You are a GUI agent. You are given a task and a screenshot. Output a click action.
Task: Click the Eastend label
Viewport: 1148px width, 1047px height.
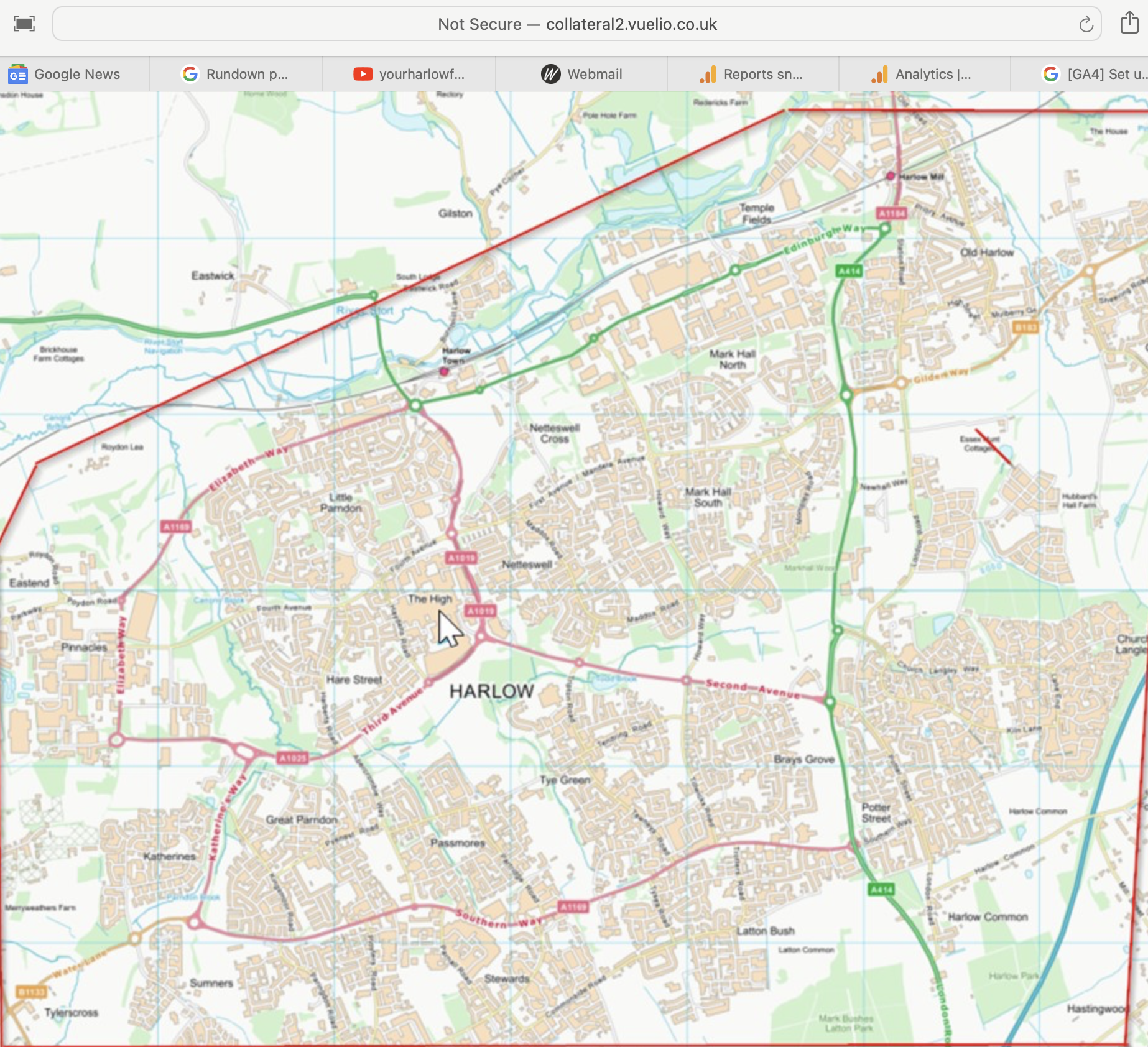coord(29,583)
